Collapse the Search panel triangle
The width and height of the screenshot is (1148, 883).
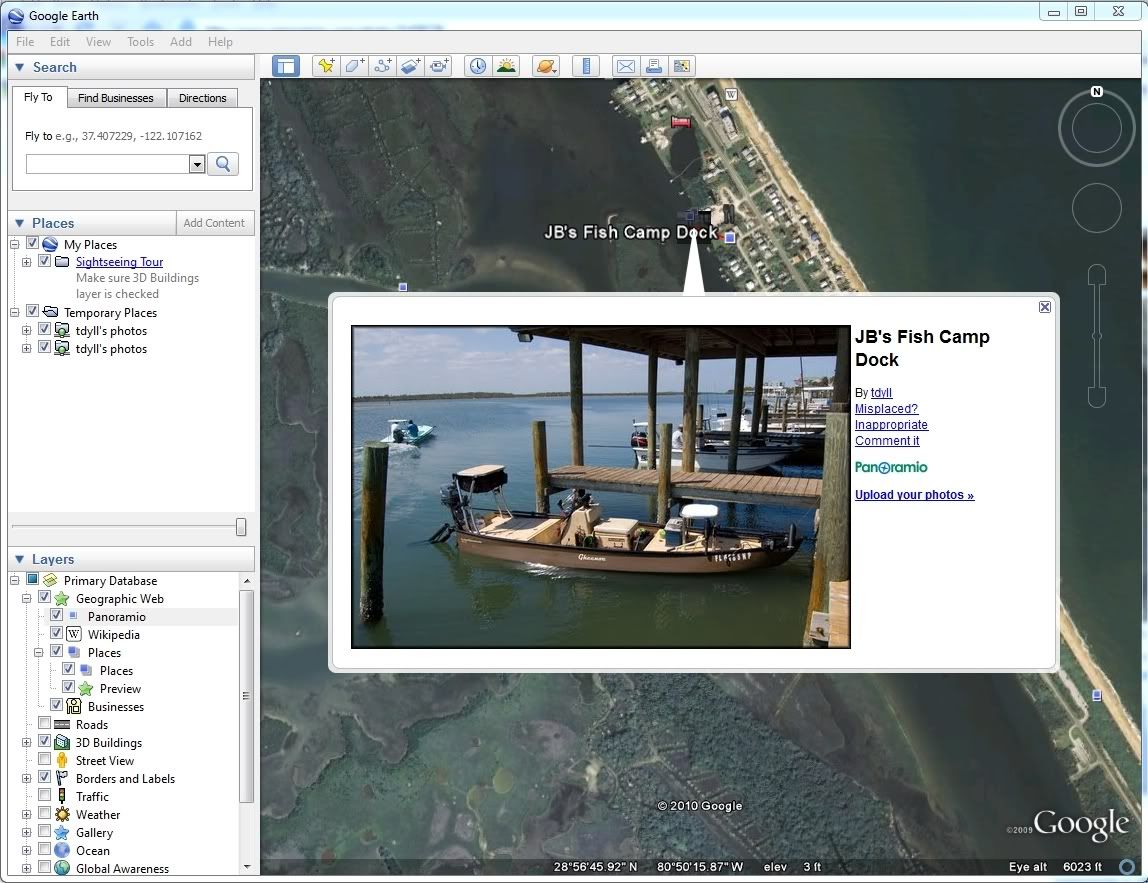coord(20,67)
